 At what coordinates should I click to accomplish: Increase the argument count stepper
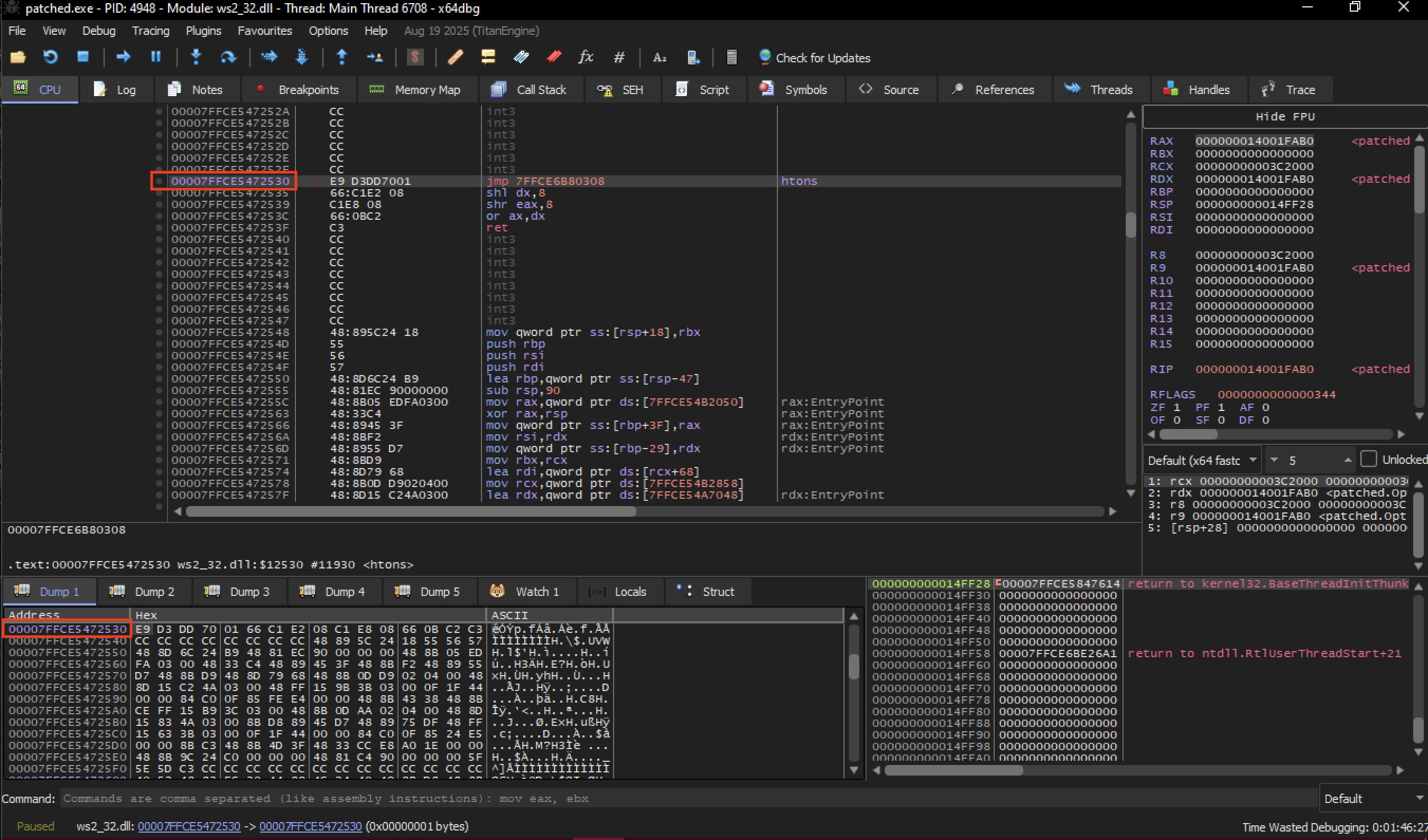1348,460
